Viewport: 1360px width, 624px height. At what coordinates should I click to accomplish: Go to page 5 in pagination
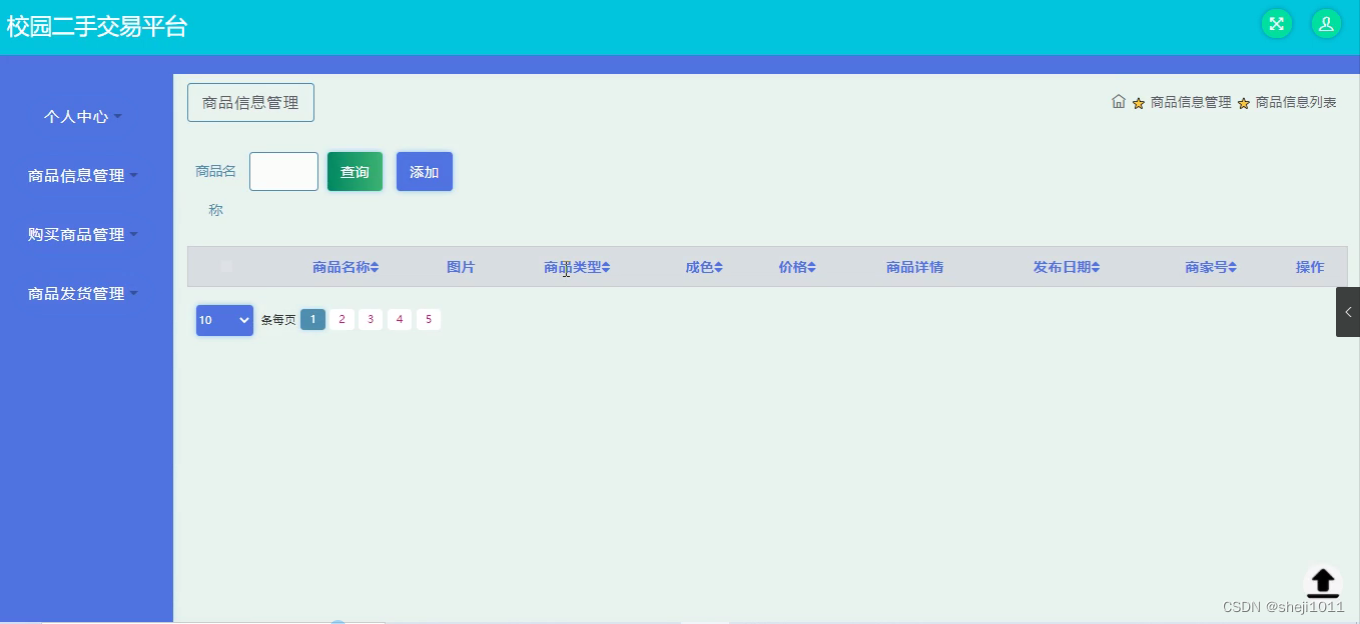[429, 319]
